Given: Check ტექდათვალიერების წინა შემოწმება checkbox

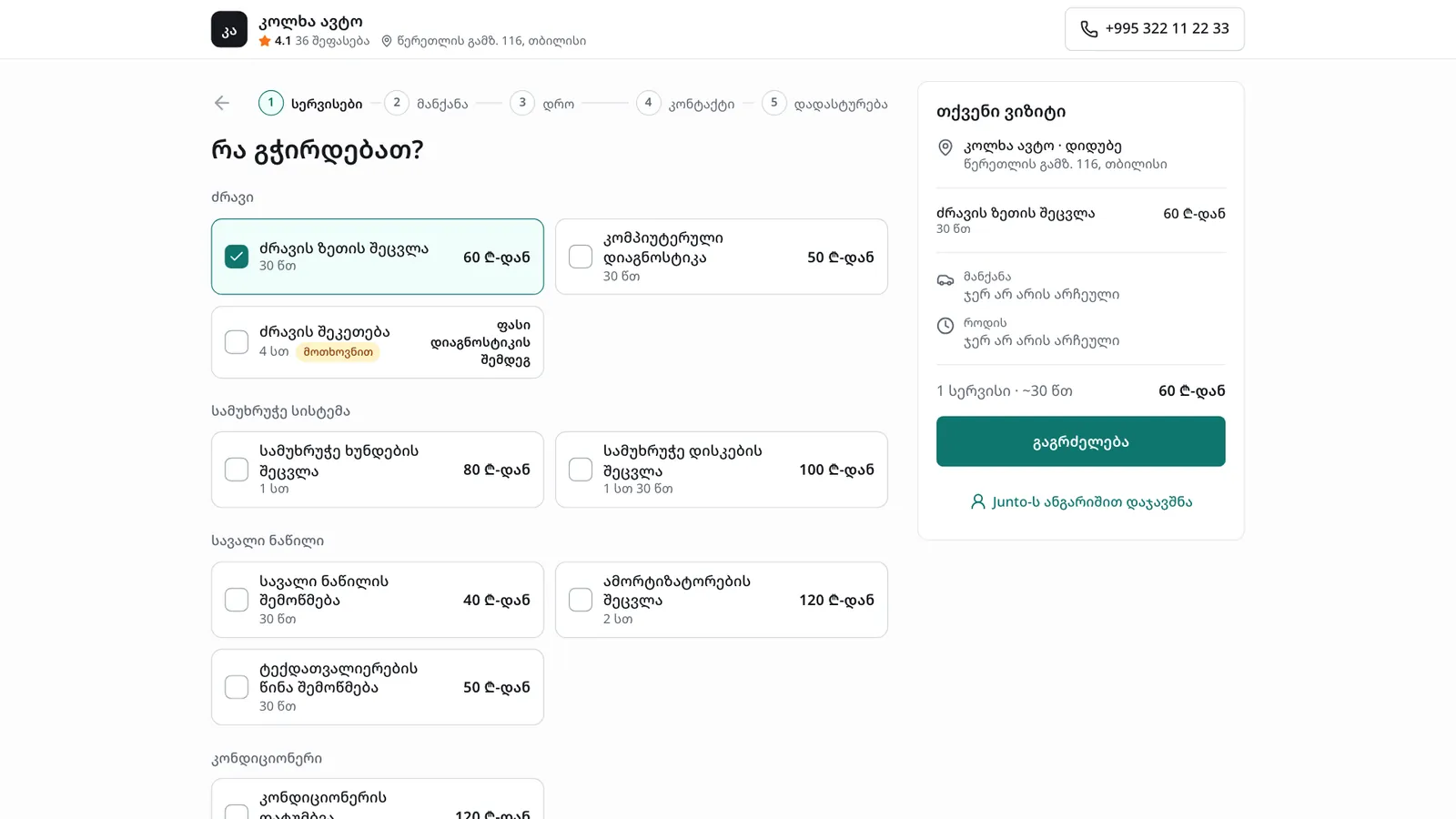Looking at the screenshot, I should (237, 687).
